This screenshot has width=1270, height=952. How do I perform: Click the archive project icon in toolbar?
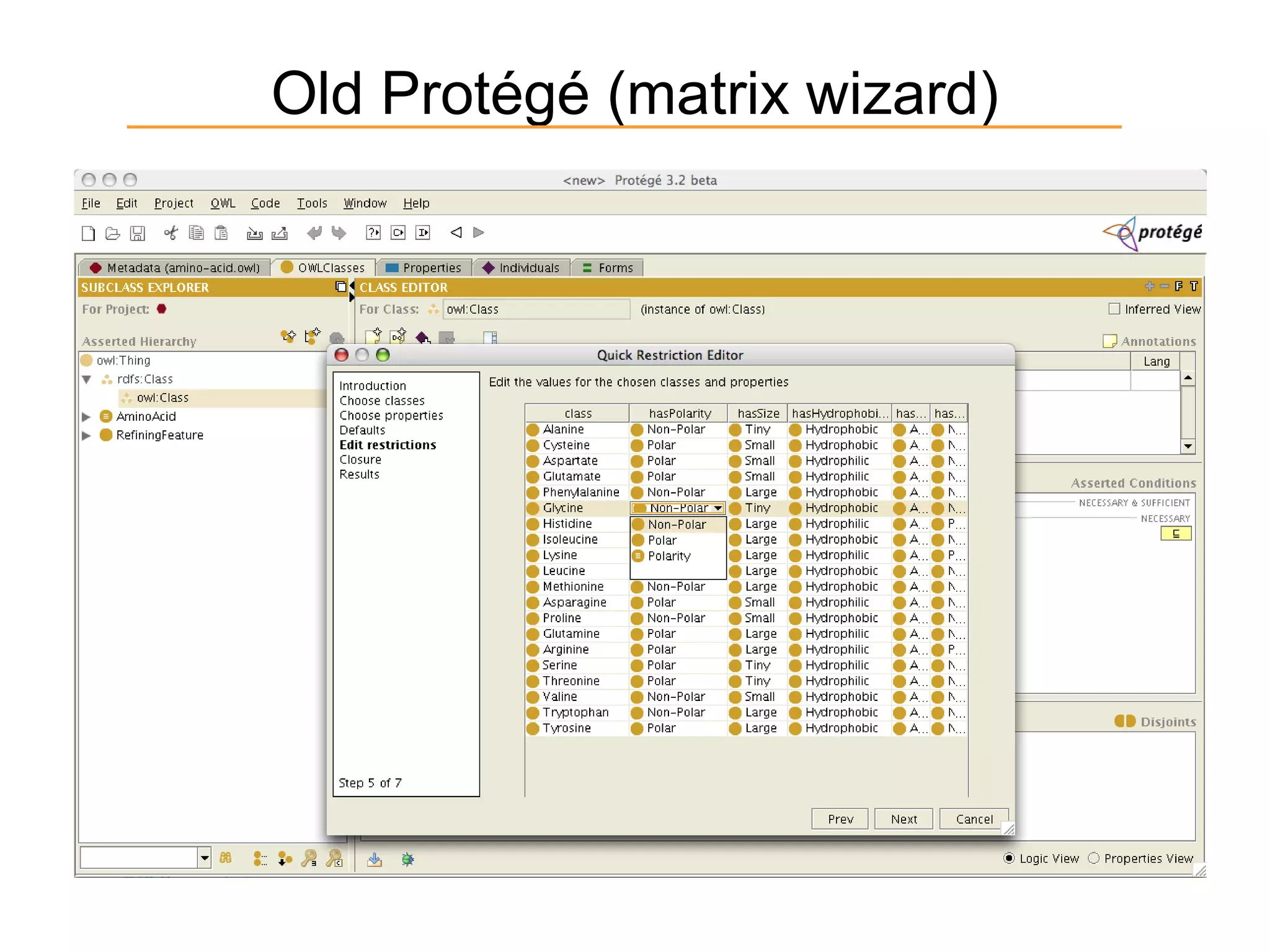tap(254, 233)
